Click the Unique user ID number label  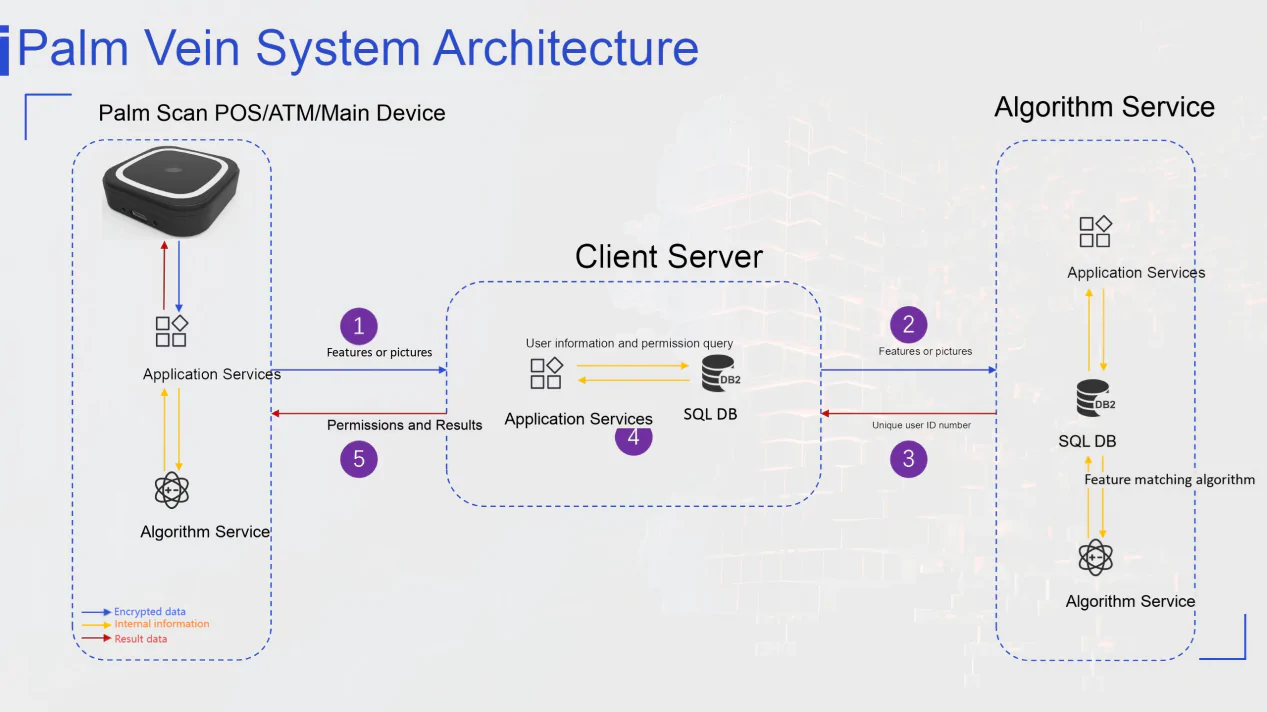921,425
